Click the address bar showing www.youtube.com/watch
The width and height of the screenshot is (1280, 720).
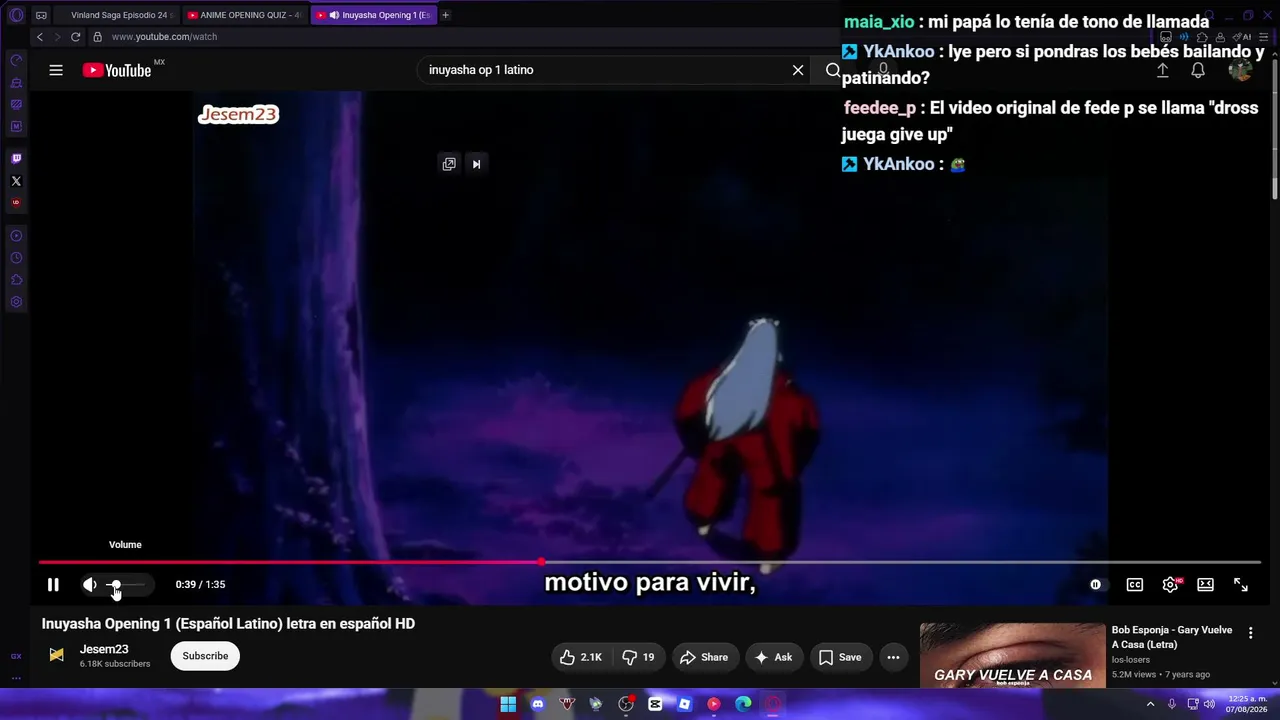164,37
